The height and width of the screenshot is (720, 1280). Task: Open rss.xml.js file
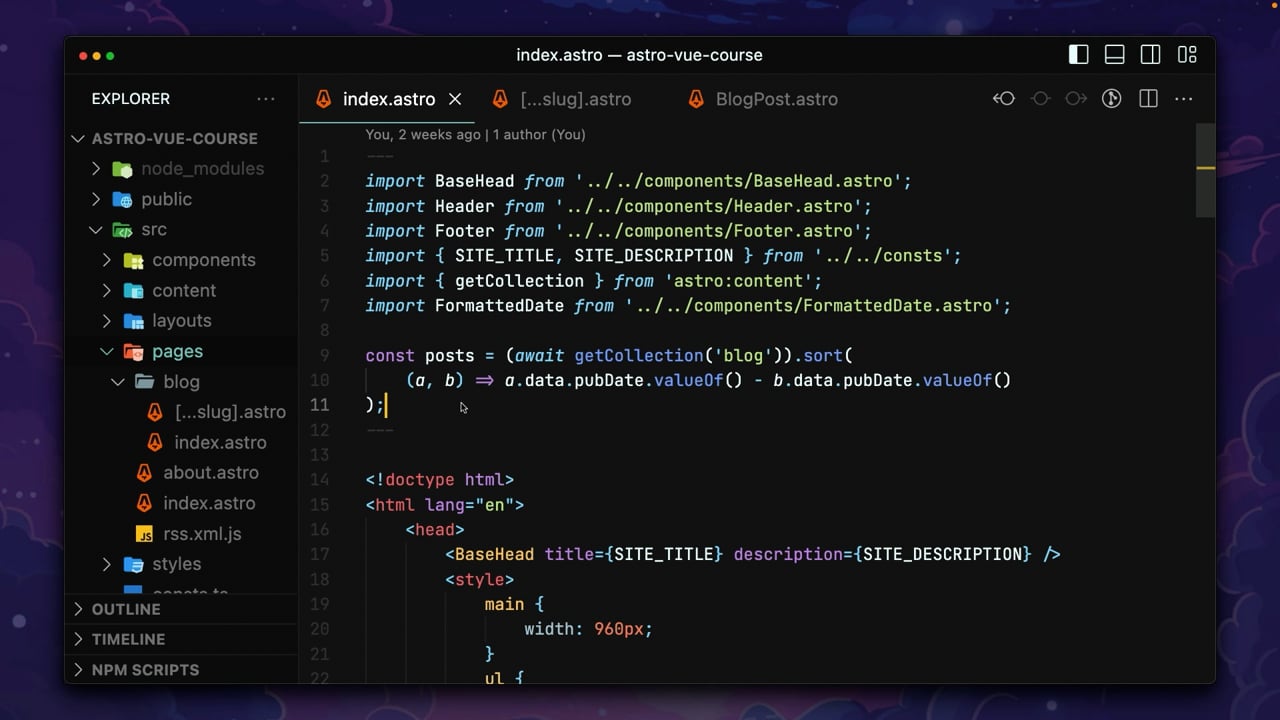(202, 534)
